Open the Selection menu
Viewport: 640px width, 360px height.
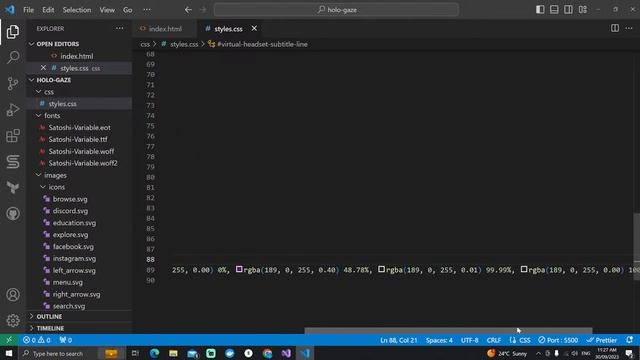[x=77, y=10]
